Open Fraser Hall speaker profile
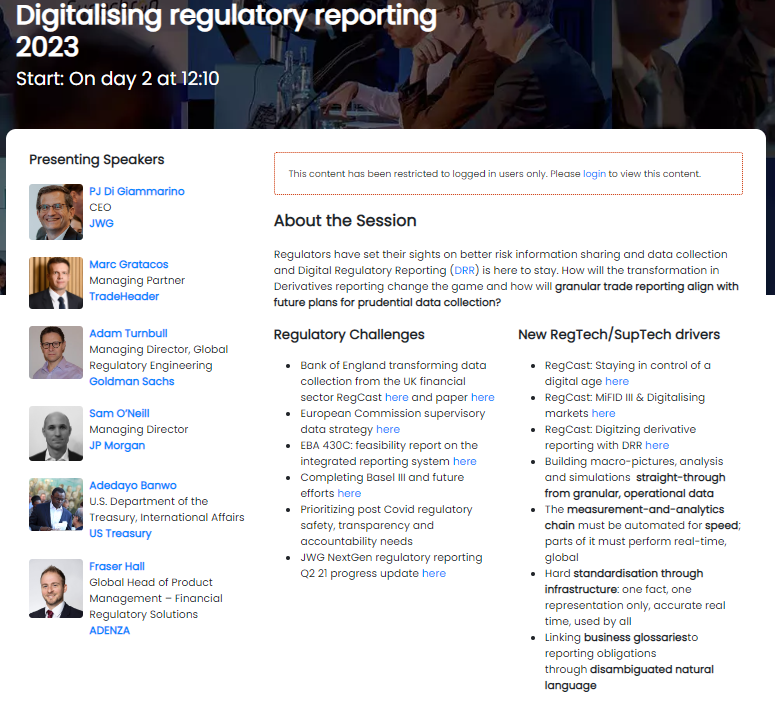 click(x=117, y=567)
